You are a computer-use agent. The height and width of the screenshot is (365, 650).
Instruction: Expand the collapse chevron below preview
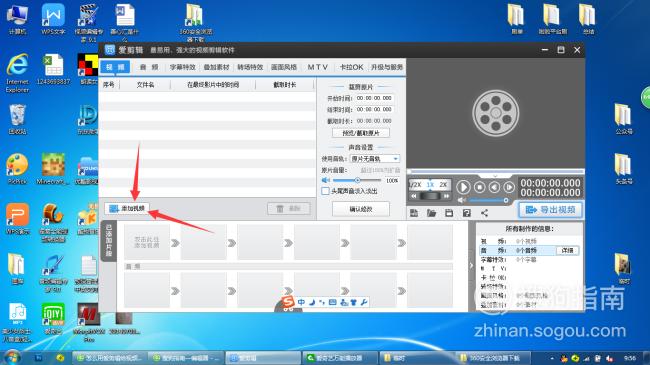pyautogui.click(x=495, y=176)
